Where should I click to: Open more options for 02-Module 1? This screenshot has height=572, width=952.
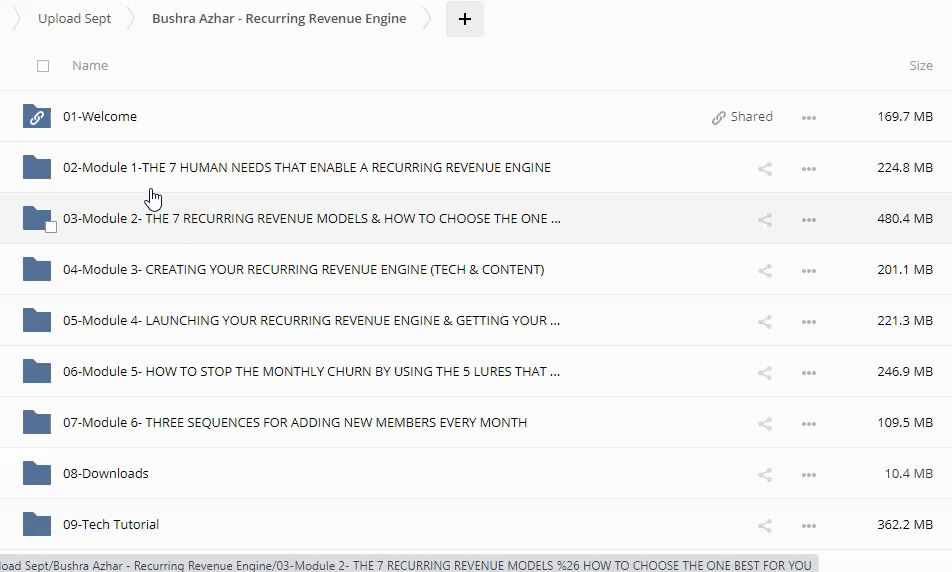[809, 169]
